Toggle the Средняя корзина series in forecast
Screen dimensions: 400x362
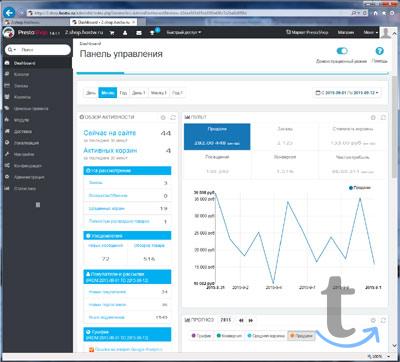click(266, 335)
